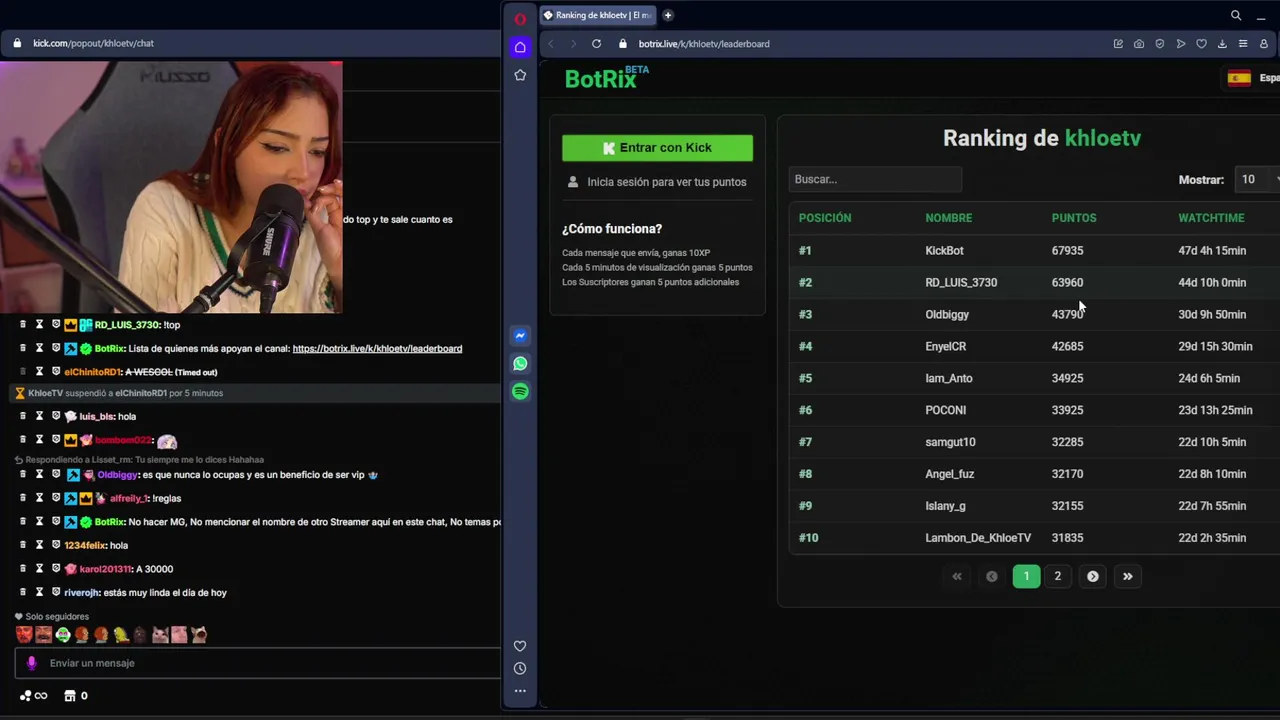Select Angel_fuz in the ranking

click(x=949, y=474)
